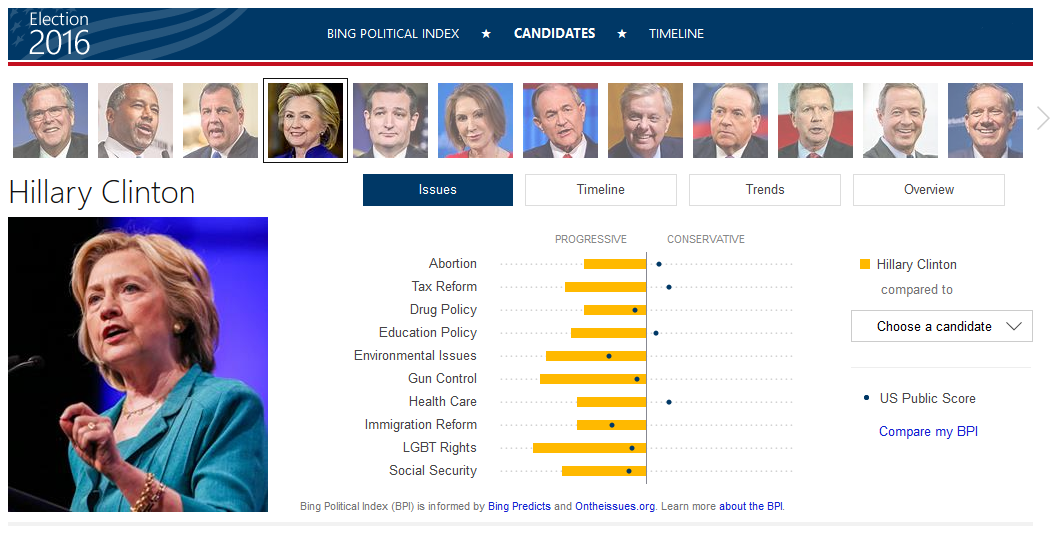Switch to the Trends tab
1055x533 pixels.
[765, 190]
